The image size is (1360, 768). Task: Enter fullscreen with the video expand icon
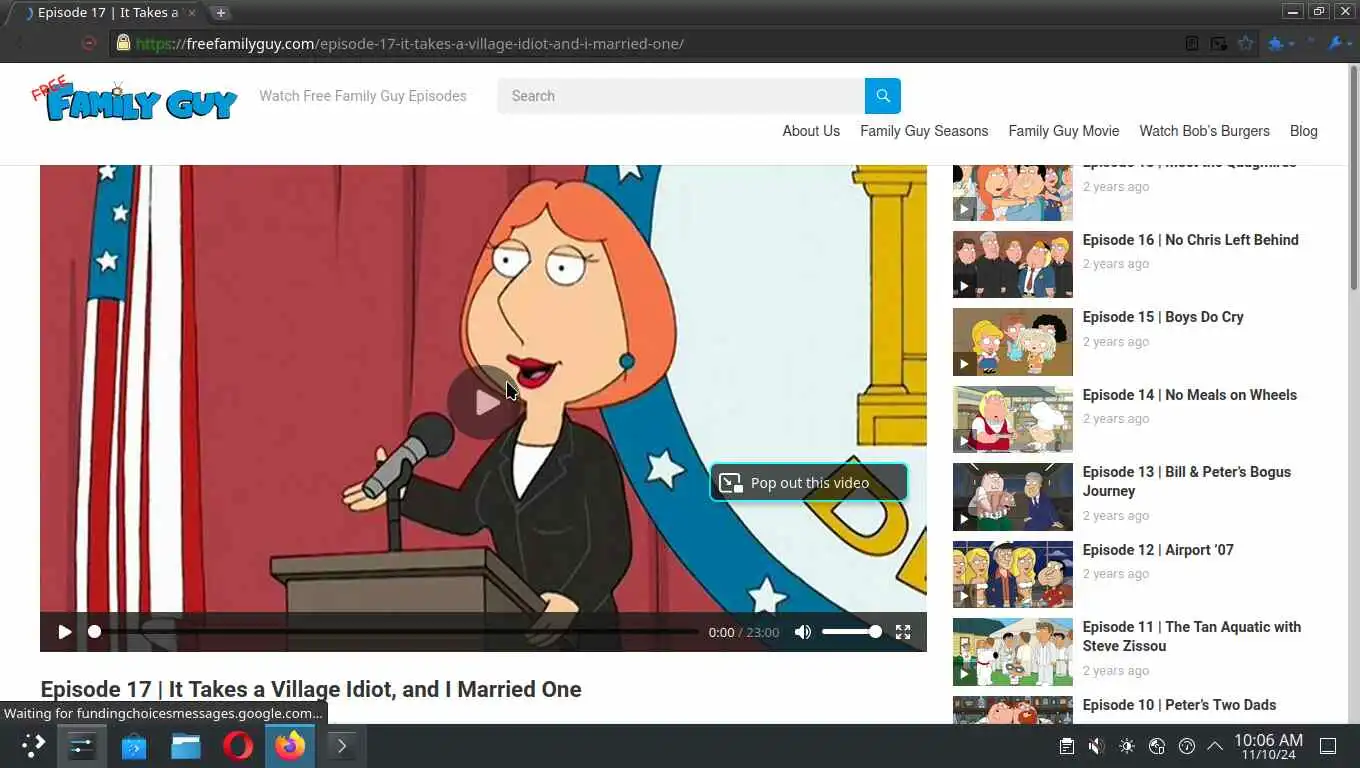pyautogui.click(x=903, y=632)
